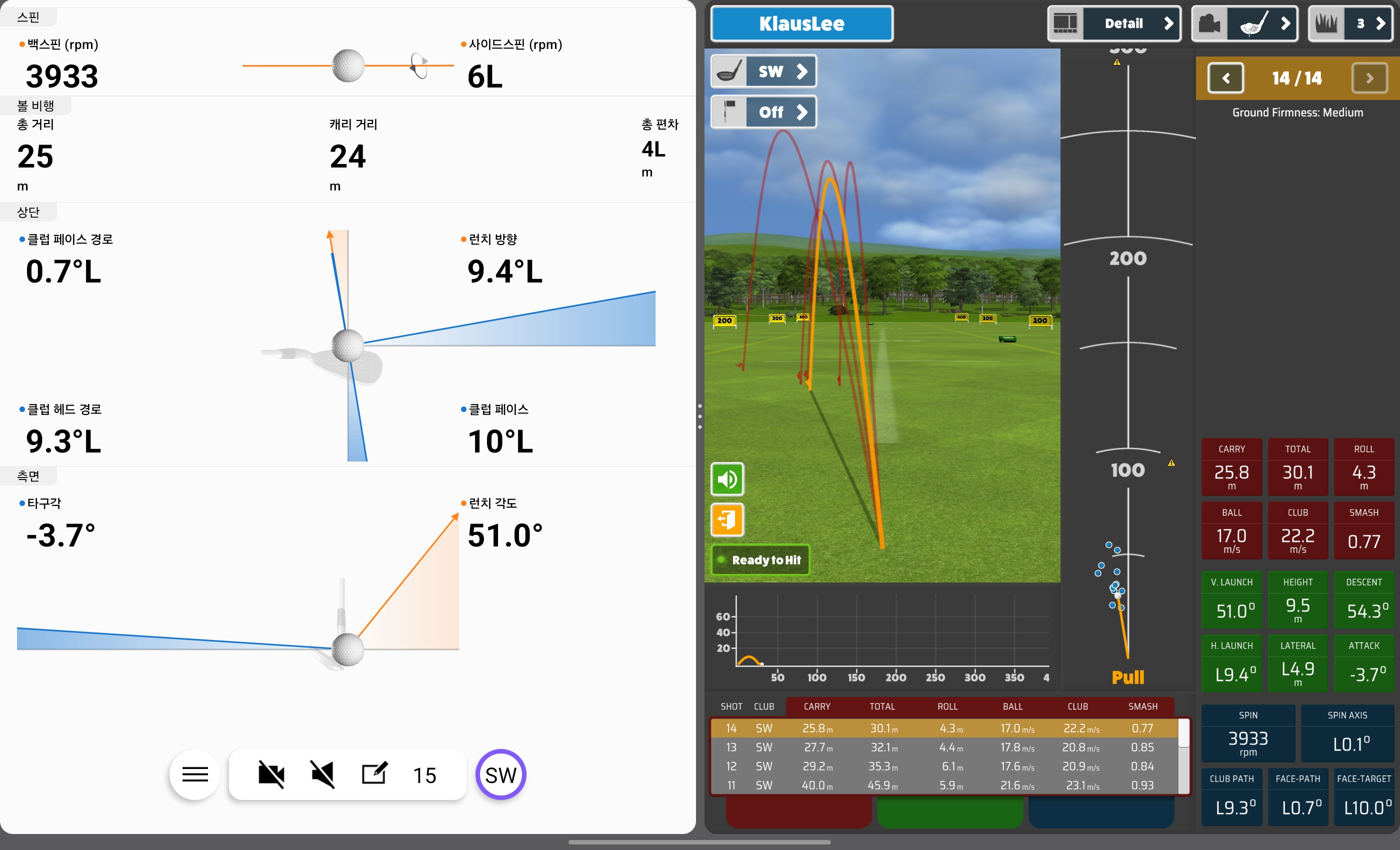Image resolution: width=1400 pixels, height=850 pixels.
Task: Go to the previous shot arrow
Action: [x=1225, y=78]
